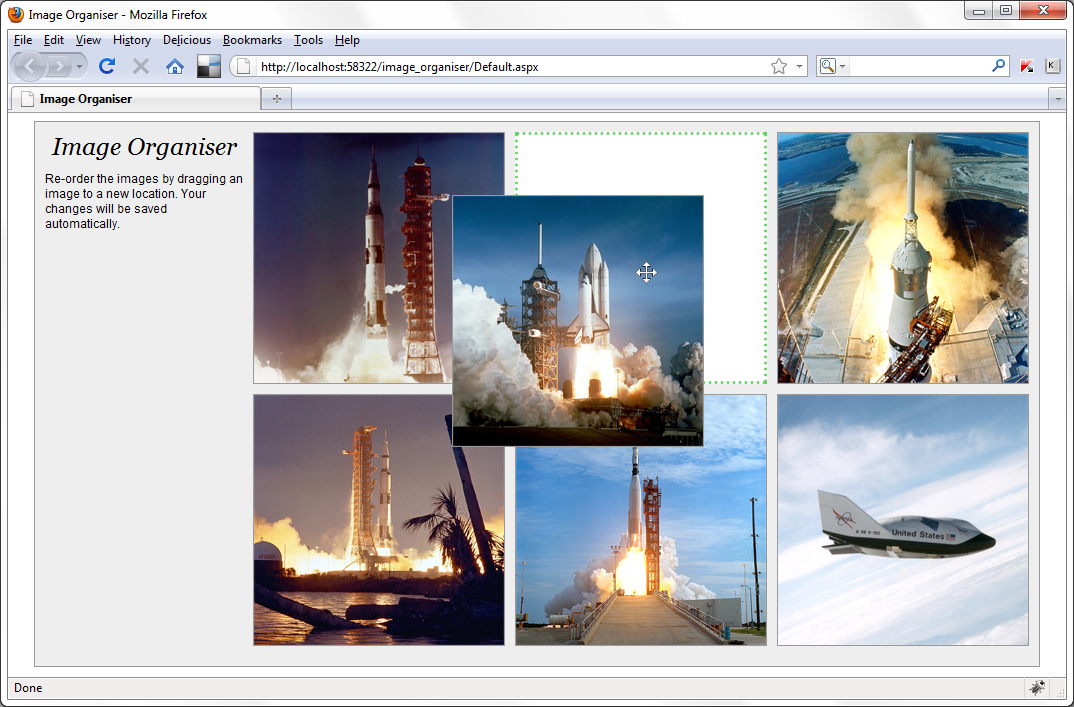Minimize the Firefox window

(979, 11)
